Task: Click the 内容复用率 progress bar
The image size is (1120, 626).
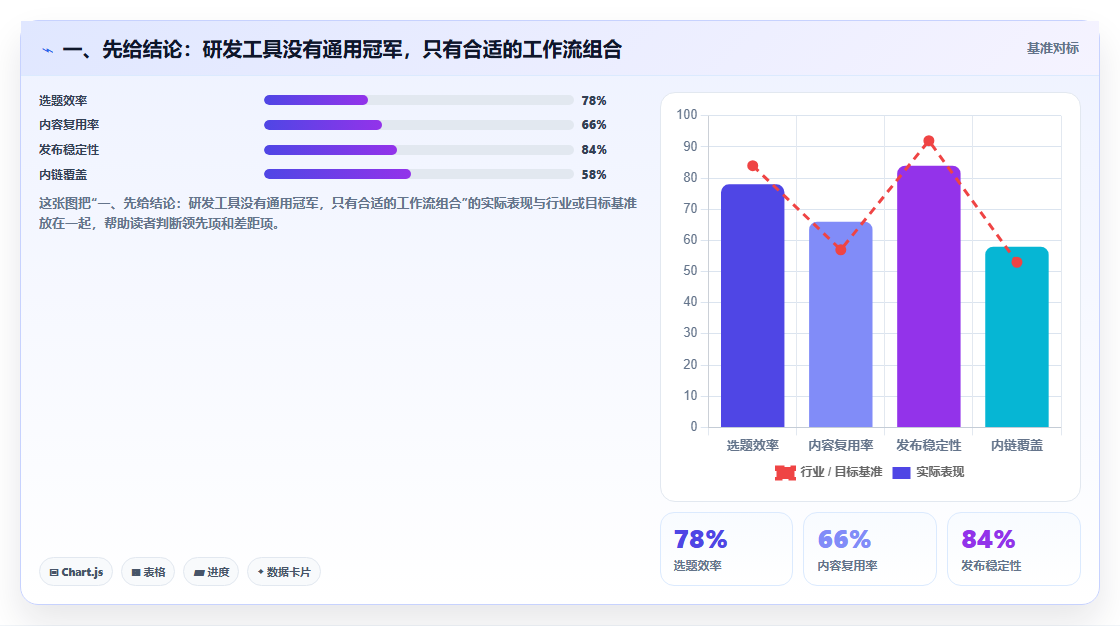Action: [x=419, y=125]
